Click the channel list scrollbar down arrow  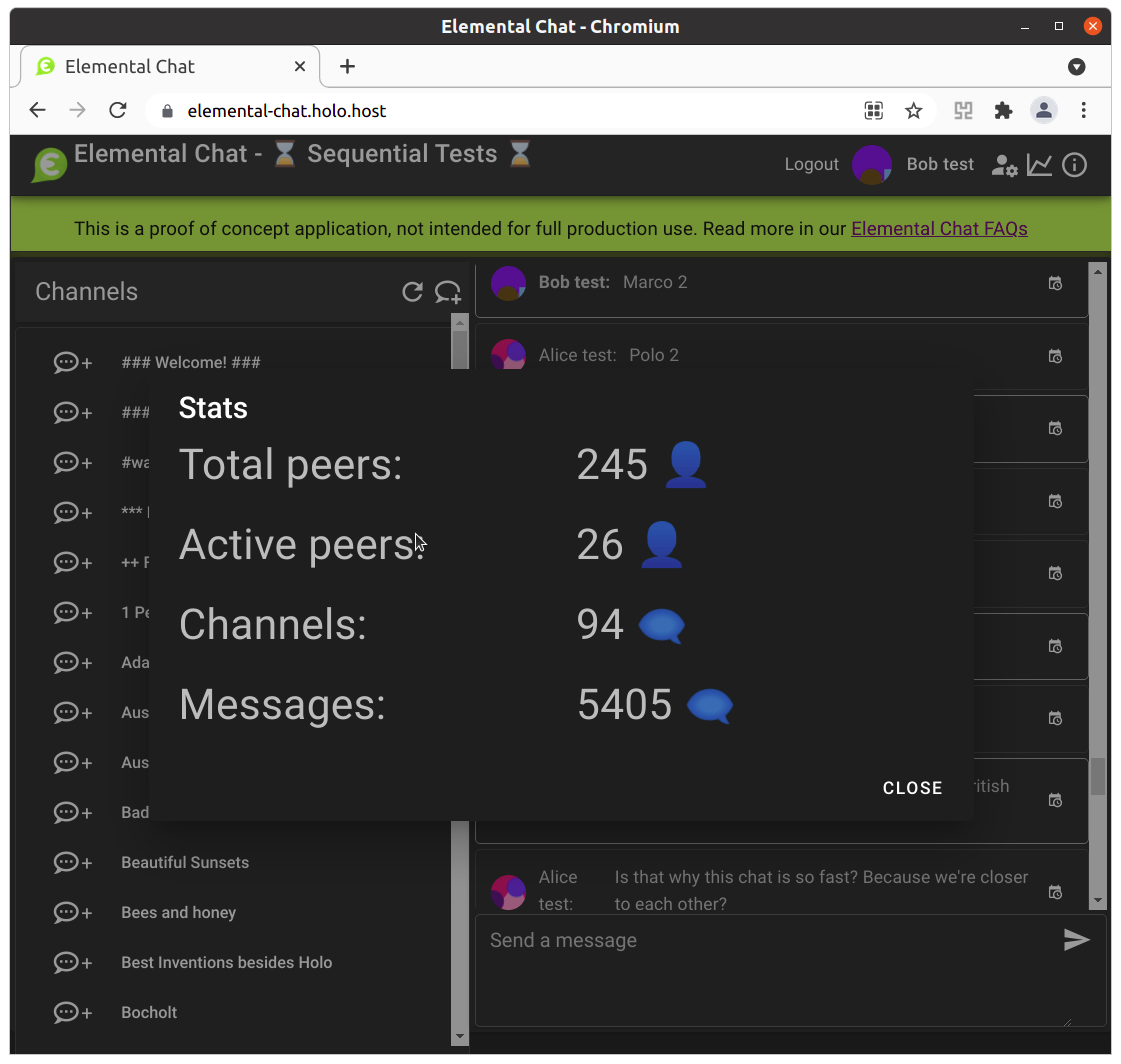[460, 1036]
